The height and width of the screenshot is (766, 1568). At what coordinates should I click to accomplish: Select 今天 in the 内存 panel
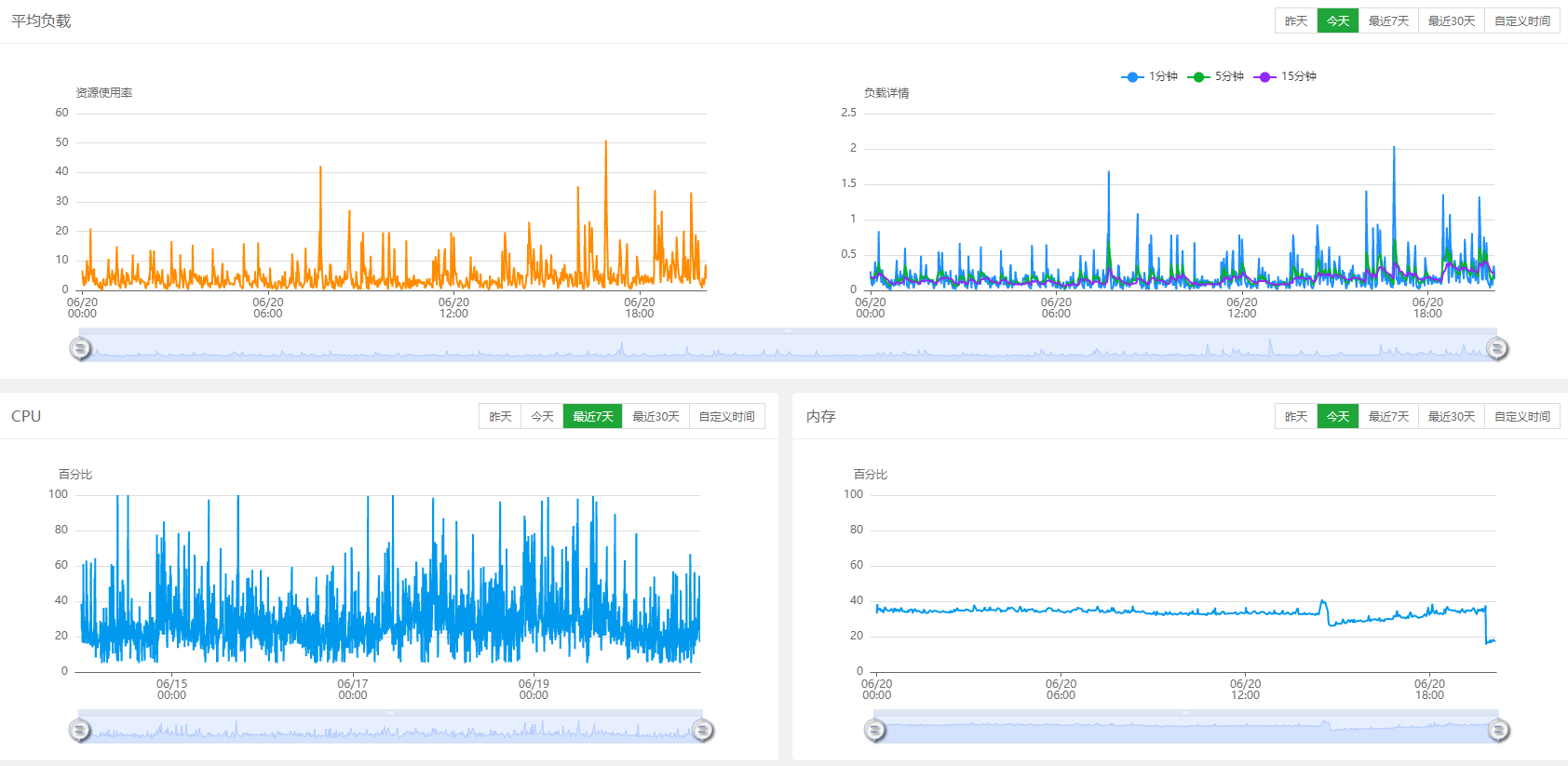tap(1338, 416)
